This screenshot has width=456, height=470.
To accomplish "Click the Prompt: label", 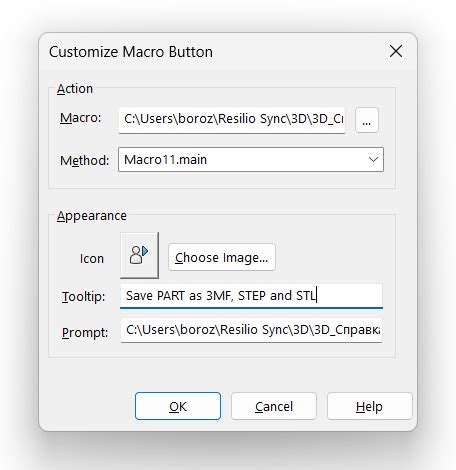I will [85, 333].
